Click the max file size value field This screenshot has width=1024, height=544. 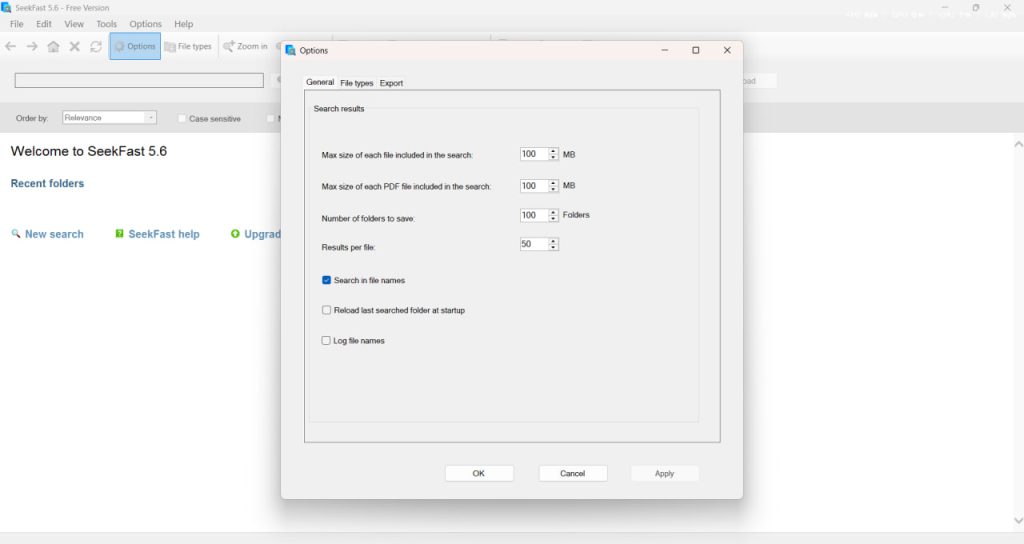[x=534, y=154]
